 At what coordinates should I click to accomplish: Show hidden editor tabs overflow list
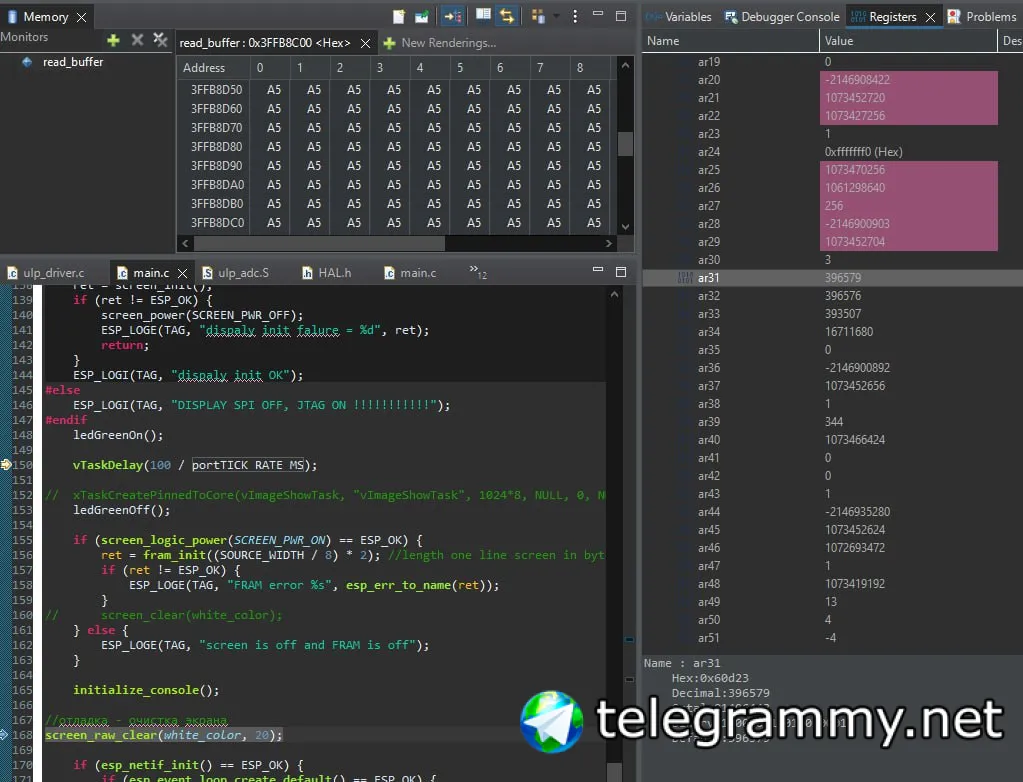pos(477,272)
